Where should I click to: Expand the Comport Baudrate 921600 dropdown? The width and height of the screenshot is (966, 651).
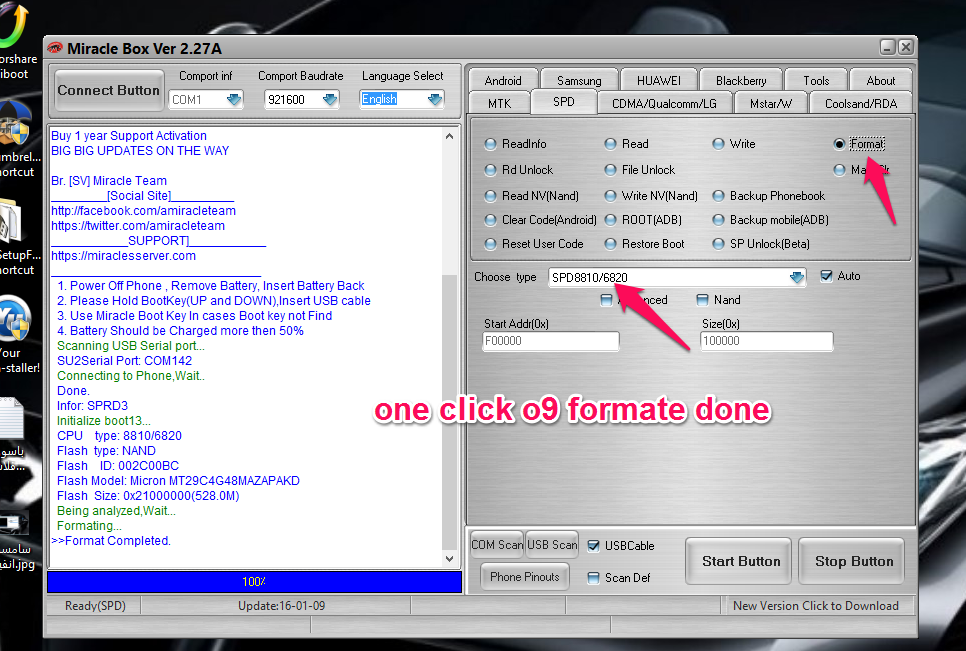(x=330, y=99)
